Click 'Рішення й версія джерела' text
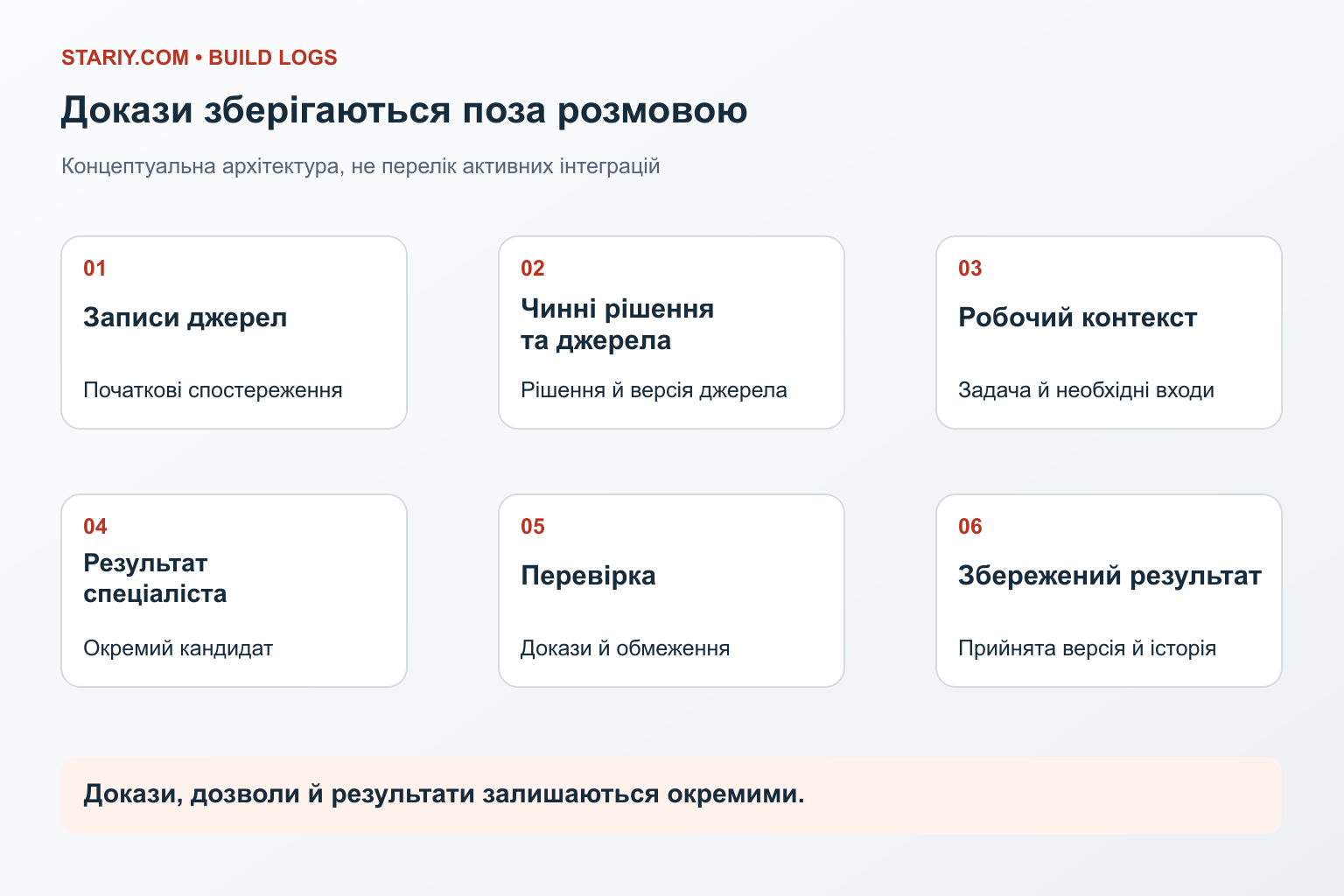 (654, 390)
